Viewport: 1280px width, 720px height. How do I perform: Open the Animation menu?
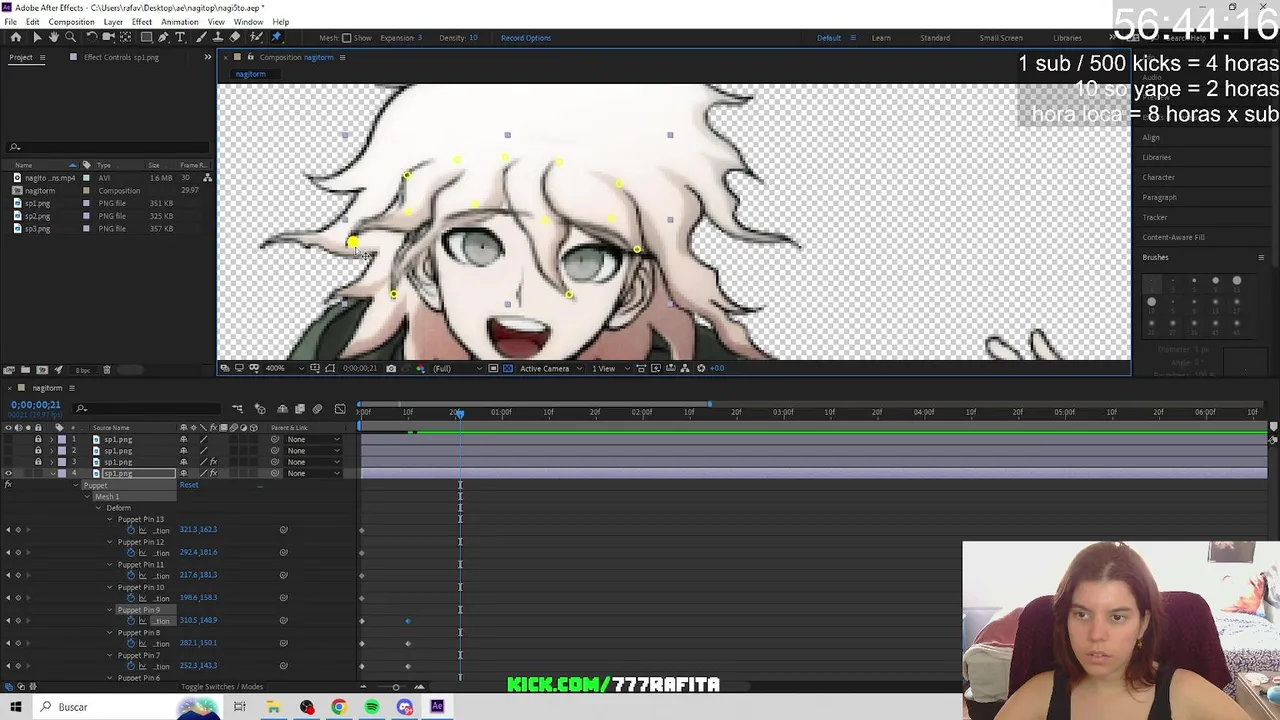179,22
